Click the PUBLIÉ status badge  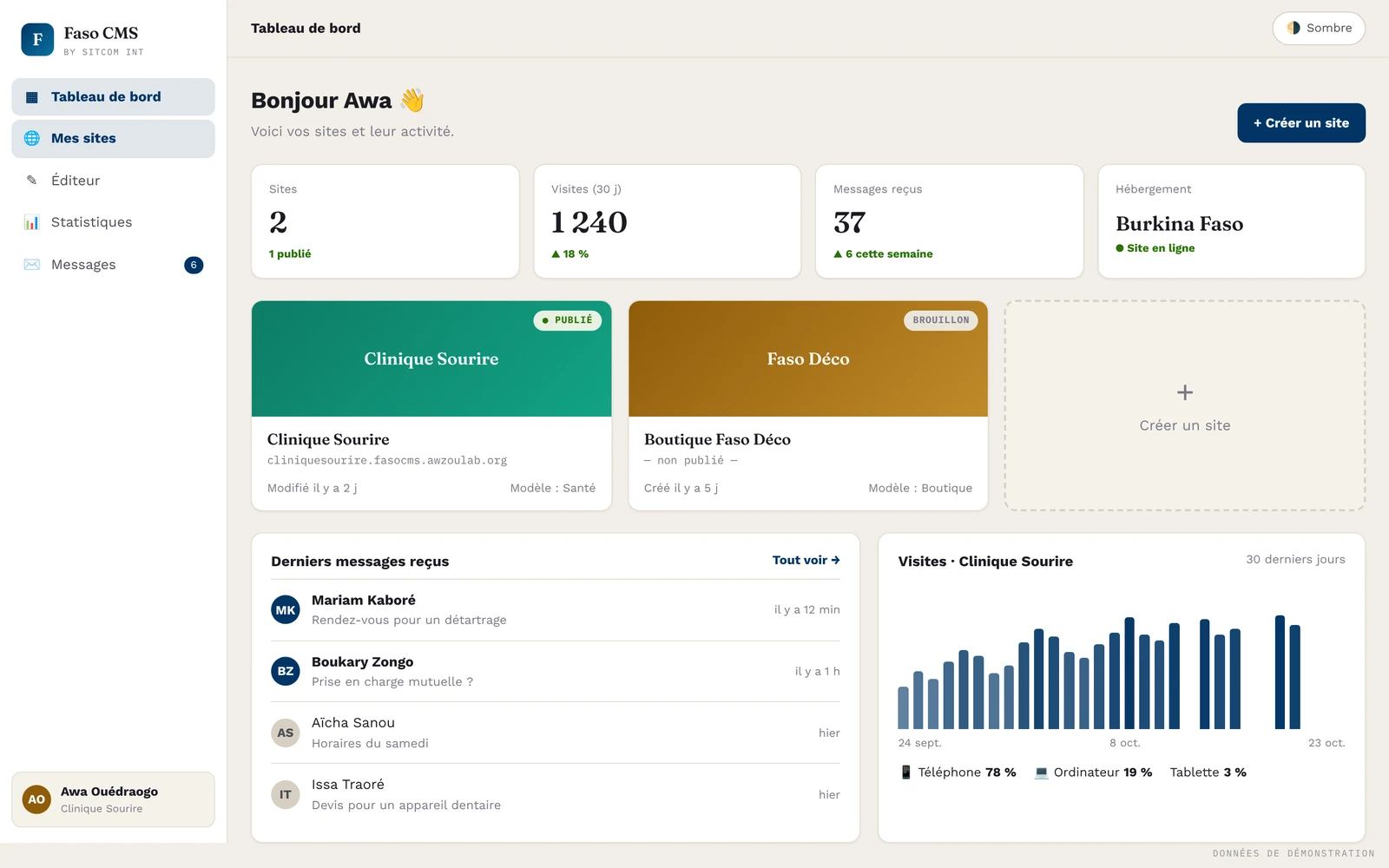coord(568,320)
